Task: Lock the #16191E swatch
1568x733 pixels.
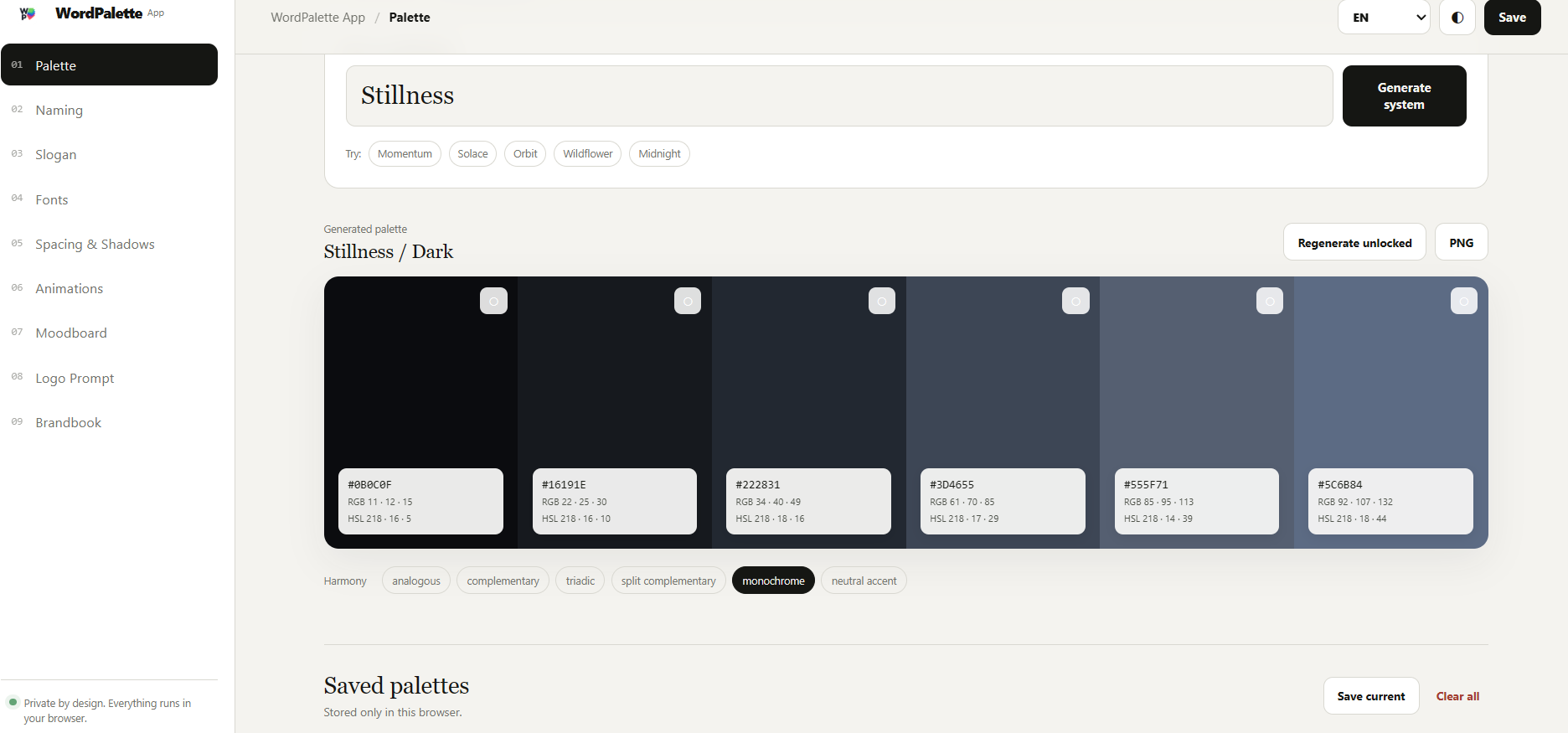Action: [x=688, y=301]
